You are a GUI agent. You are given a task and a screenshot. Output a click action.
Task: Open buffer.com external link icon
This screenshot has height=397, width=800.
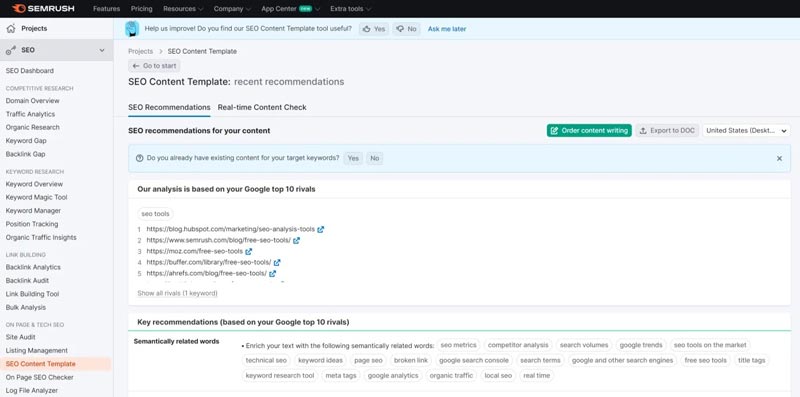click(x=277, y=262)
